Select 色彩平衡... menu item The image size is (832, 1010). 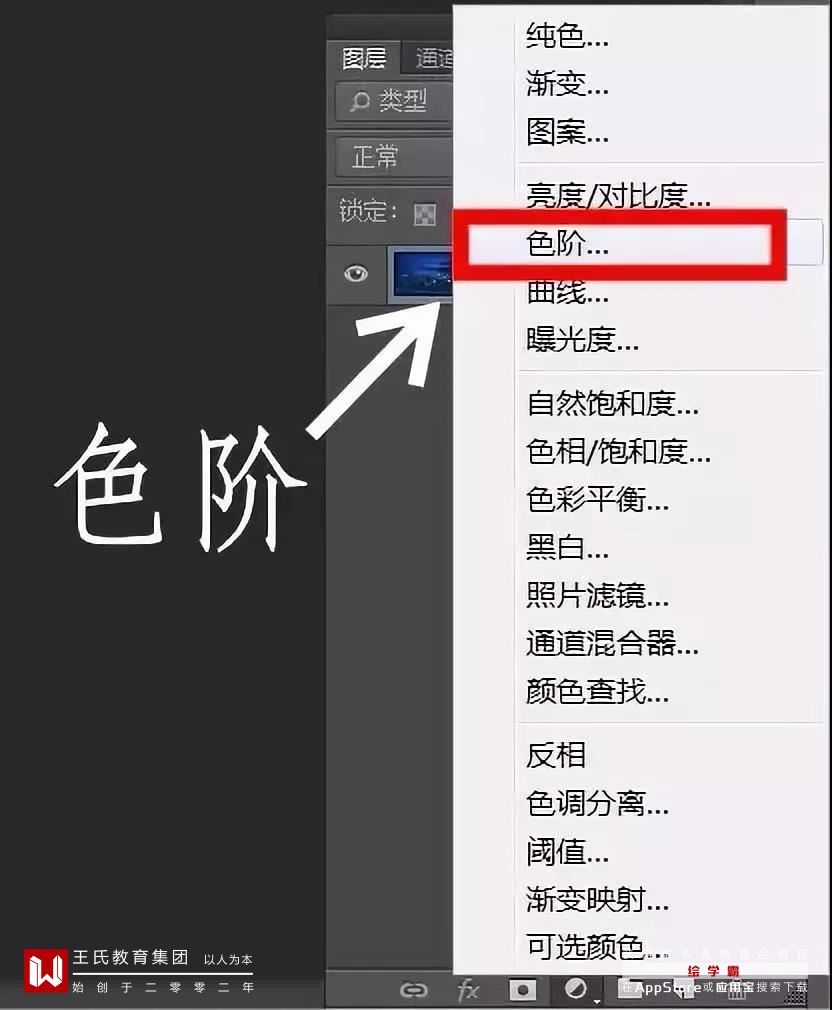point(598,499)
